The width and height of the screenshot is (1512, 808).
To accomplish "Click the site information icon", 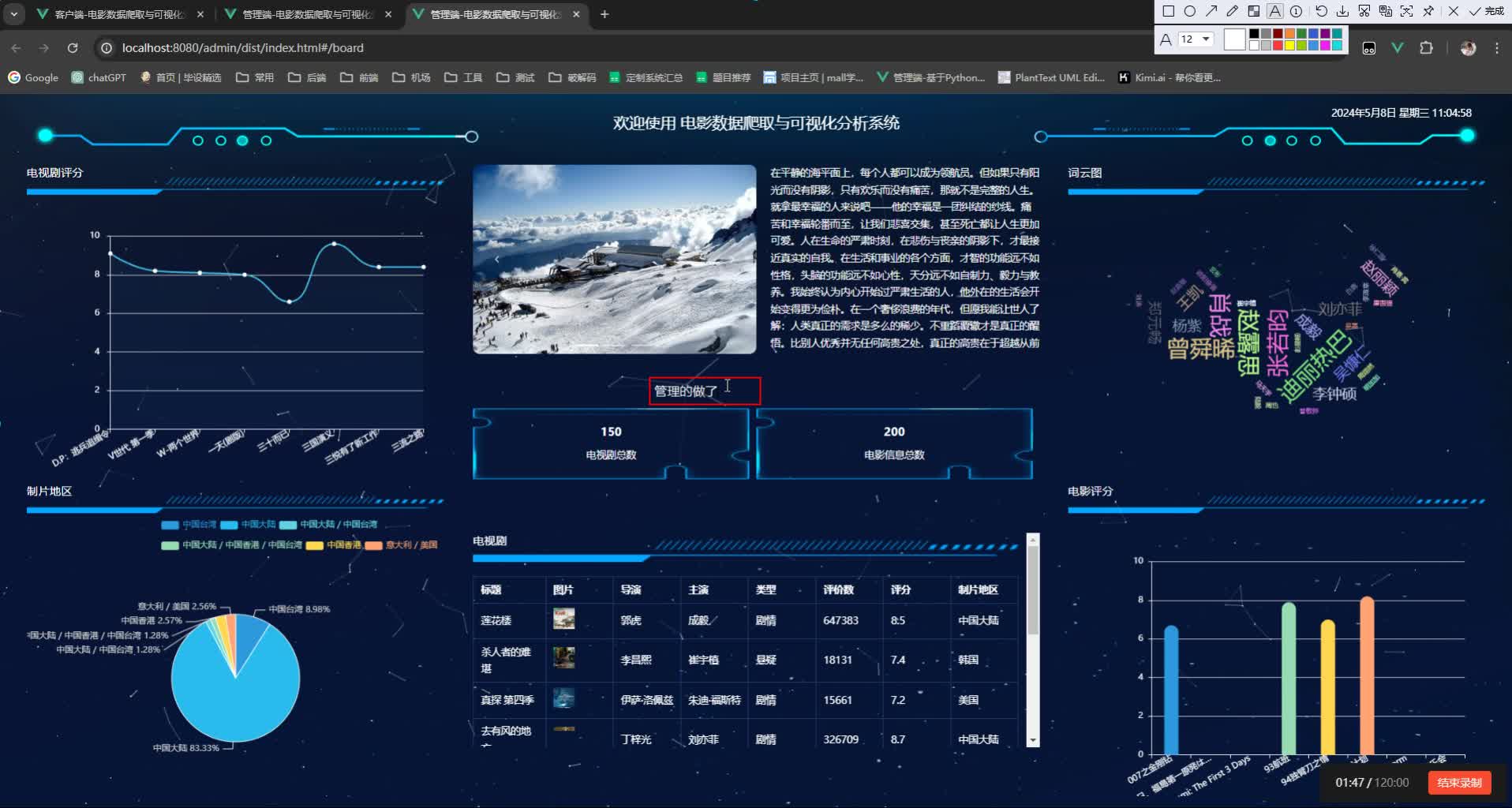I will [106, 48].
